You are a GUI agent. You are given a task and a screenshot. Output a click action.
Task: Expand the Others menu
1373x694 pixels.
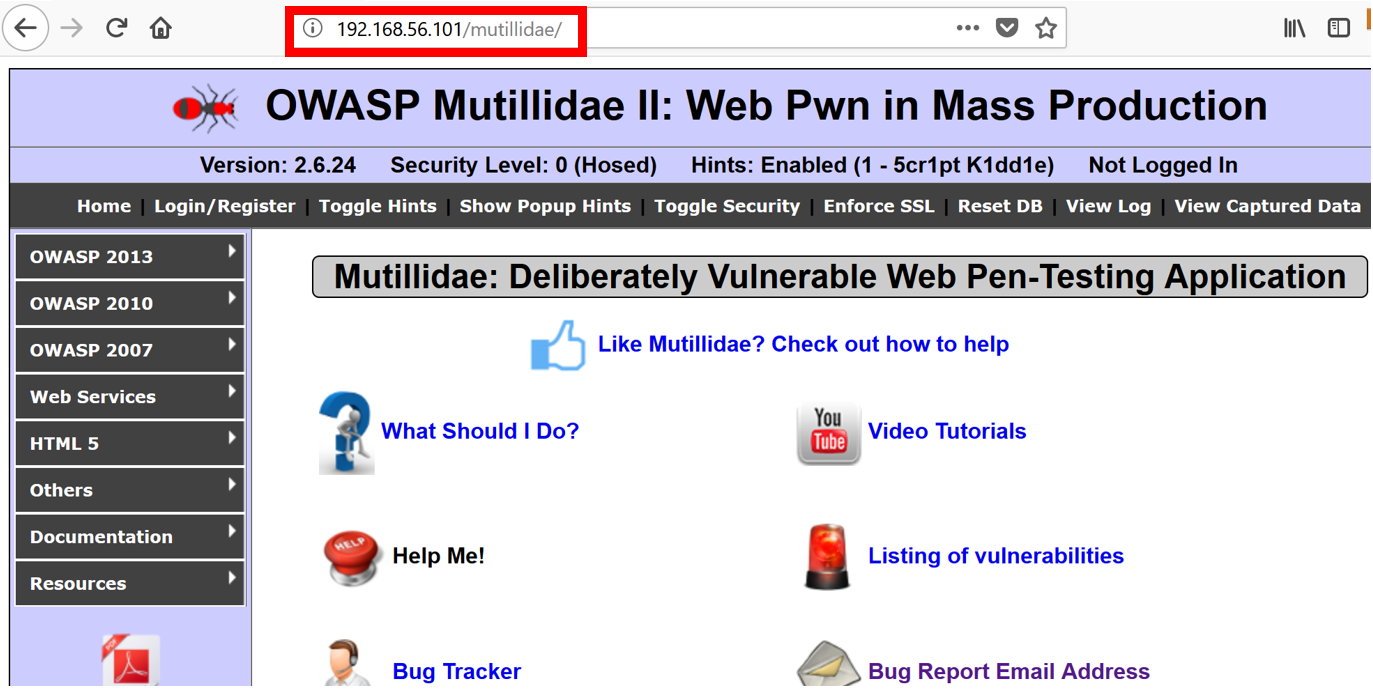point(130,490)
